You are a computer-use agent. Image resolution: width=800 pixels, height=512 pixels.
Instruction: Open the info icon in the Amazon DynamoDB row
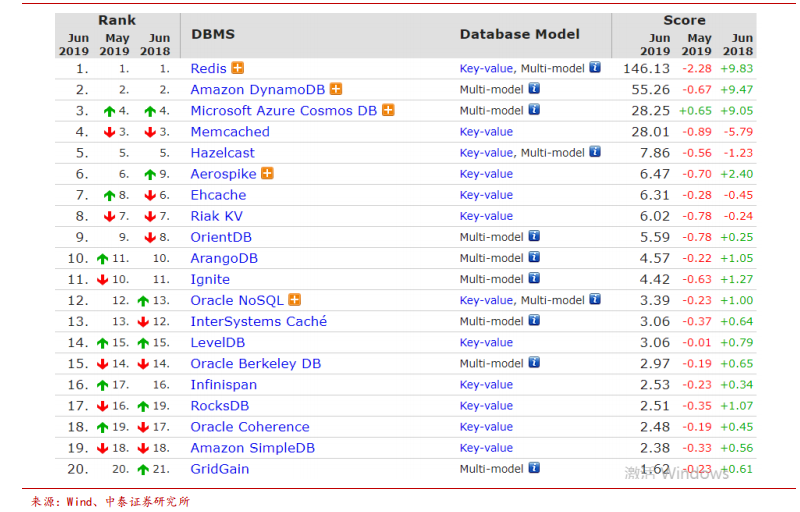click(534, 89)
